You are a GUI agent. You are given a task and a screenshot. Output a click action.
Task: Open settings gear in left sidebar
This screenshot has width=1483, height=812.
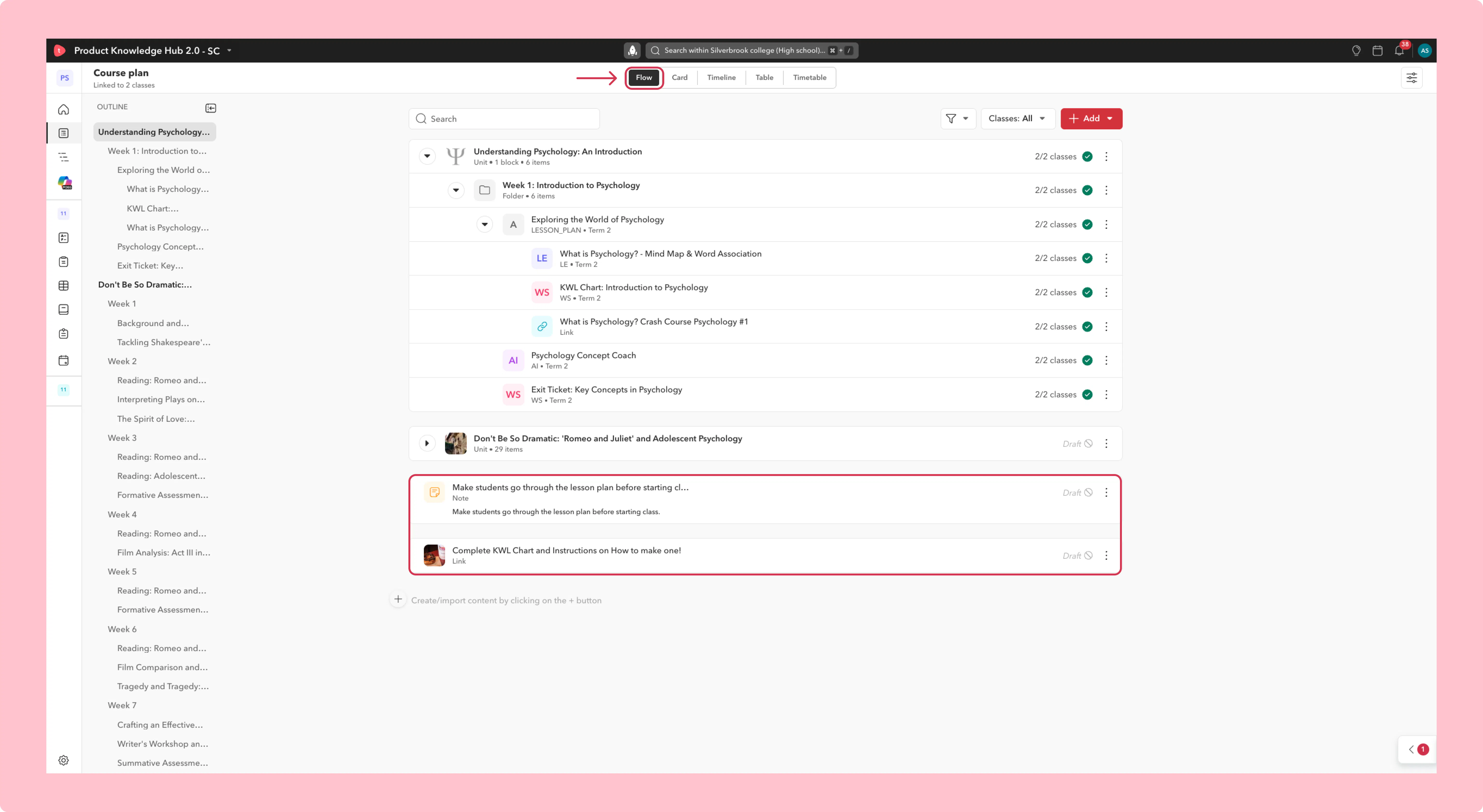[64, 760]
